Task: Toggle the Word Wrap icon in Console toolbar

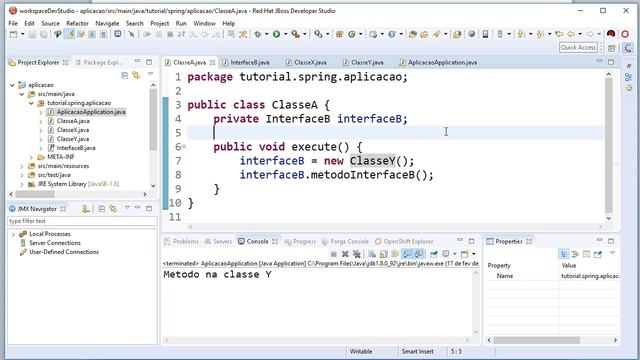Action: (x=395, y=254)
